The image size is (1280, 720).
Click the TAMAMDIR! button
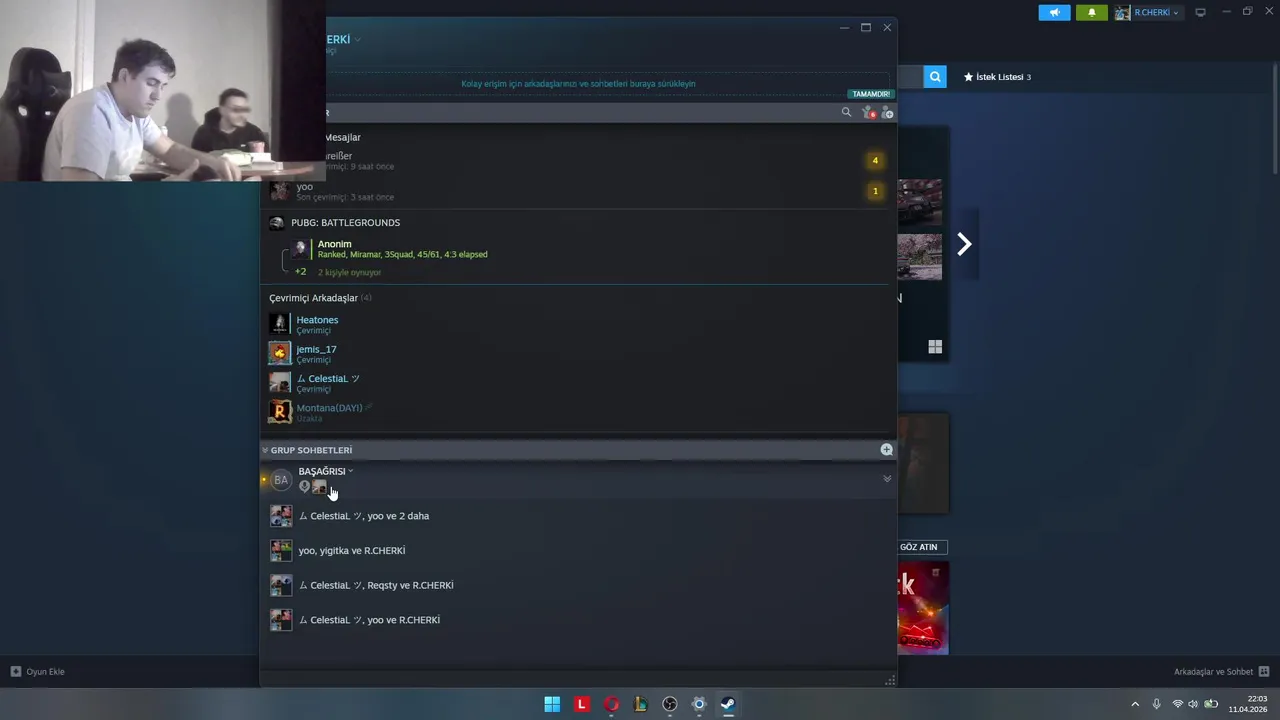pos(871,94)
